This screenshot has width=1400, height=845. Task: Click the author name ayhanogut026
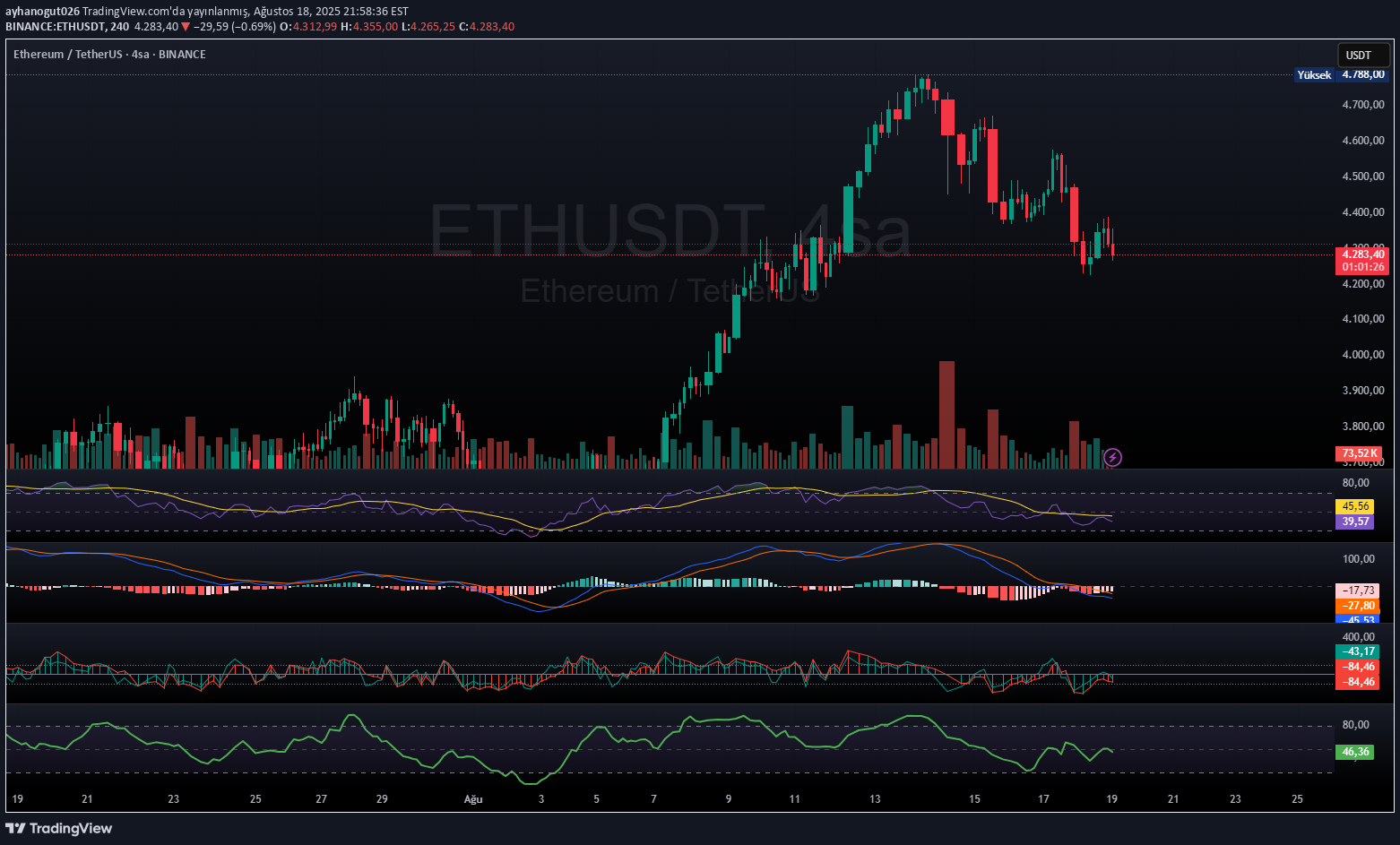(x=42, y=12)
